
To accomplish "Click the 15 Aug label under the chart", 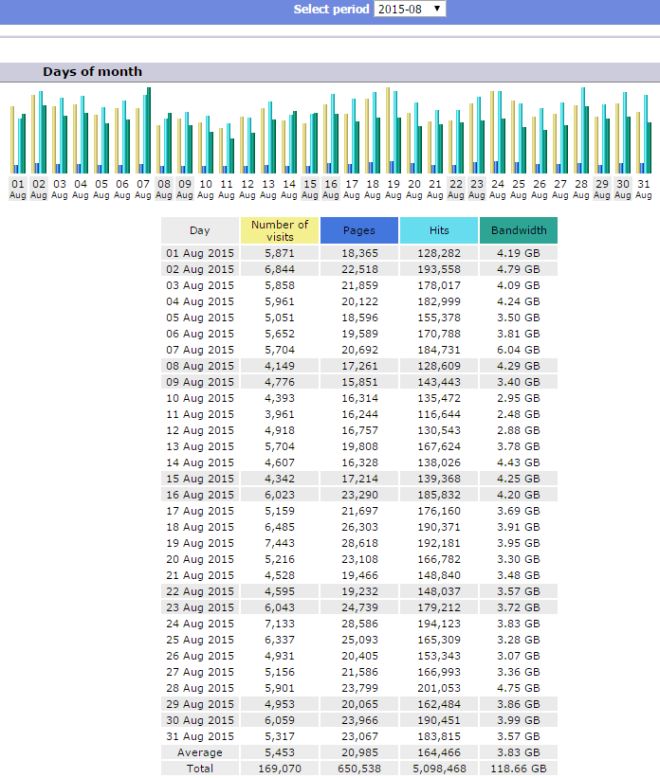I will pos(310,189).
